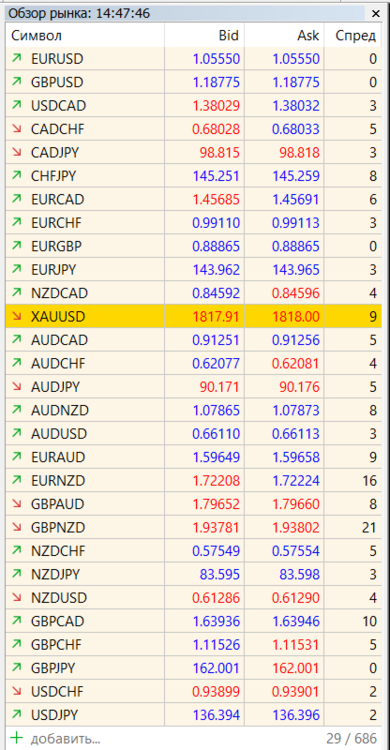Select the GBPUSD symbol row

(x=194, y=82)
